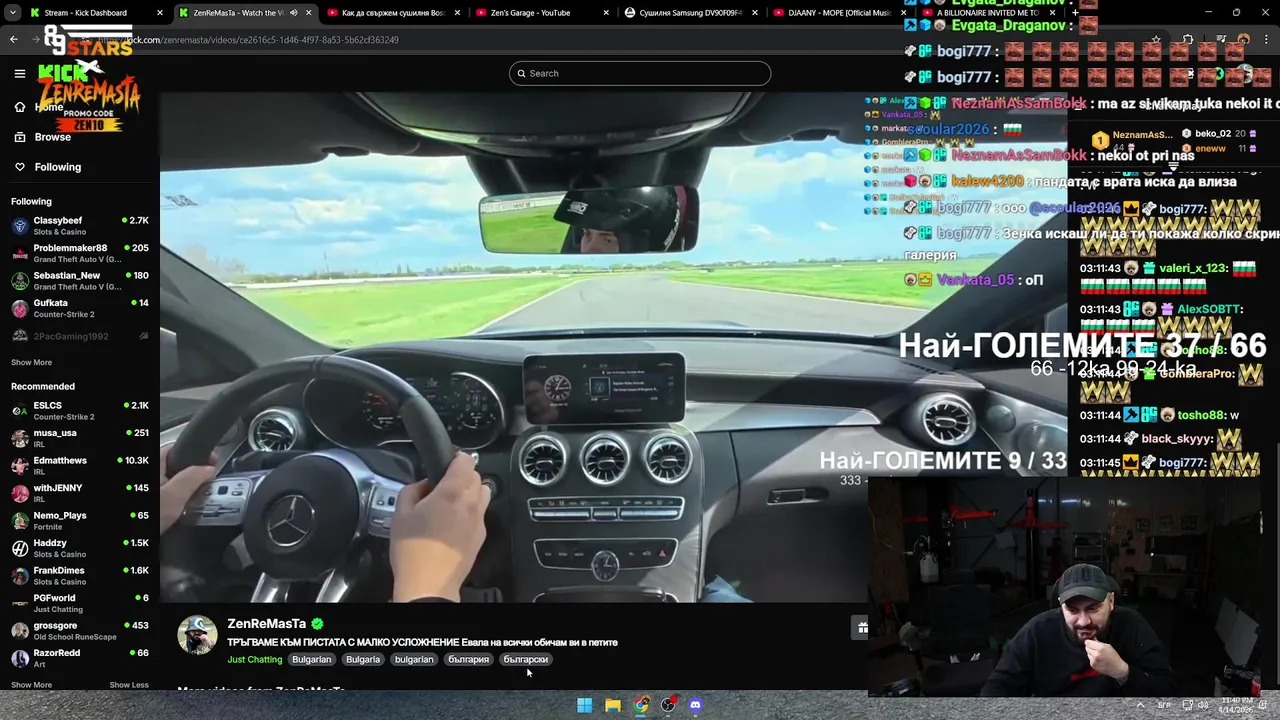This screenshot has width=1280, height=720.
Task: Open the Windows Start menu
Action: pyautogui.click(x=585, y=705)
